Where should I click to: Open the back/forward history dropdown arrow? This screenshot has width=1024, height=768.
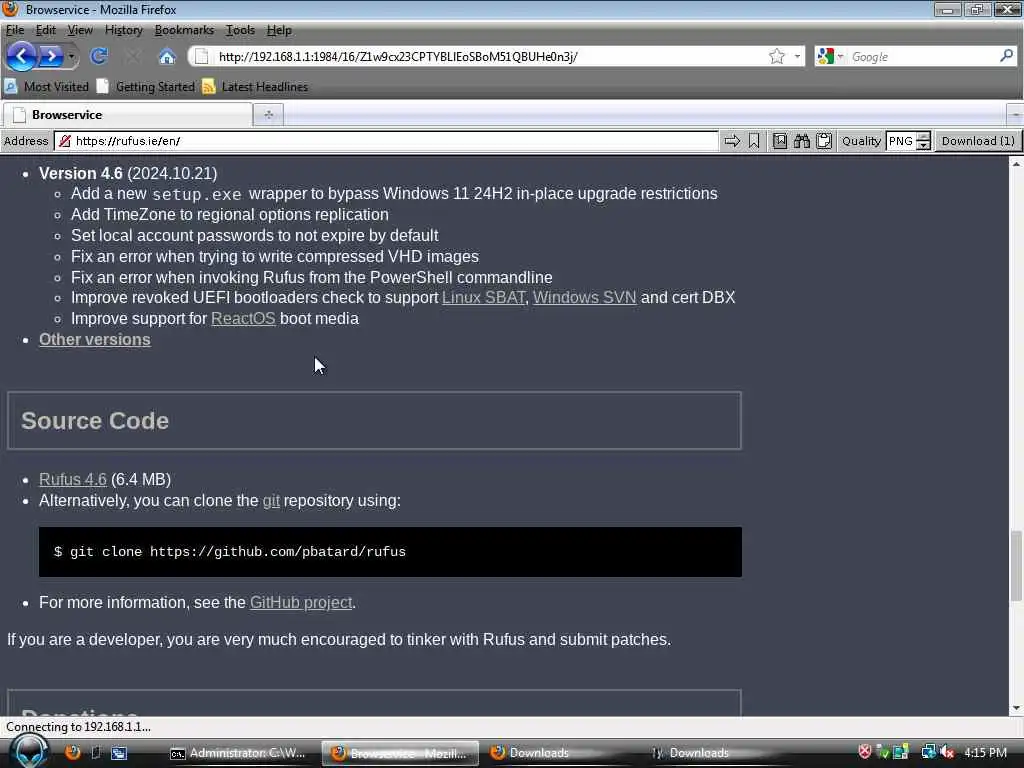[x=71, y=57]
